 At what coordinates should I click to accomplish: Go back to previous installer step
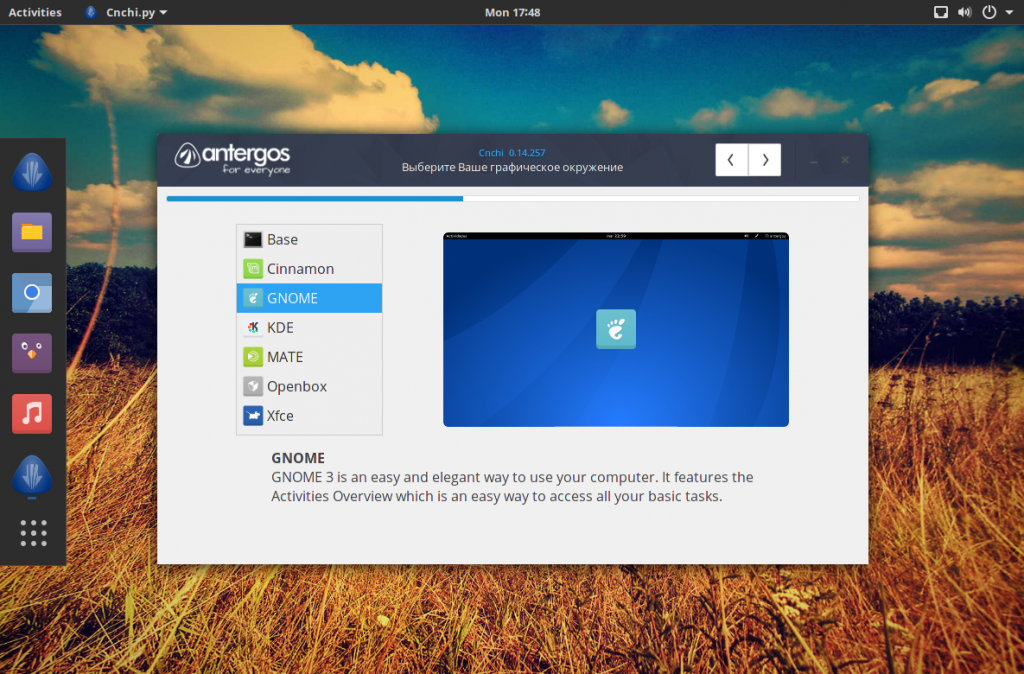tap(732, 160)
